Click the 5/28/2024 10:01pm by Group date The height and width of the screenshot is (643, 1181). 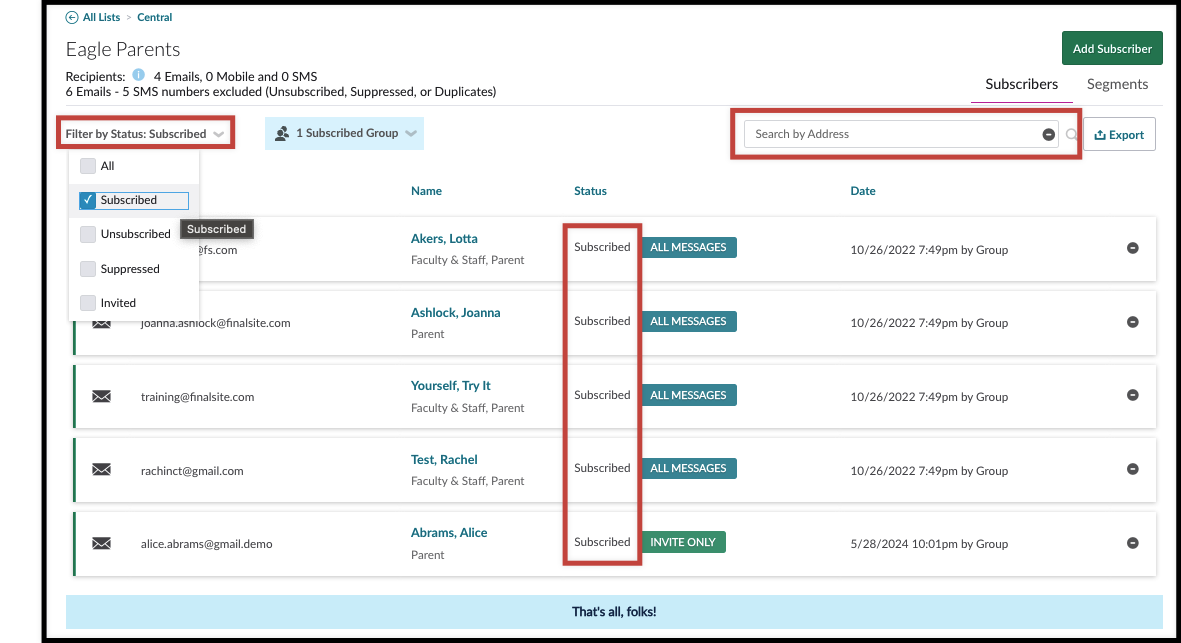pyautogui.click(x=929, y=544)
